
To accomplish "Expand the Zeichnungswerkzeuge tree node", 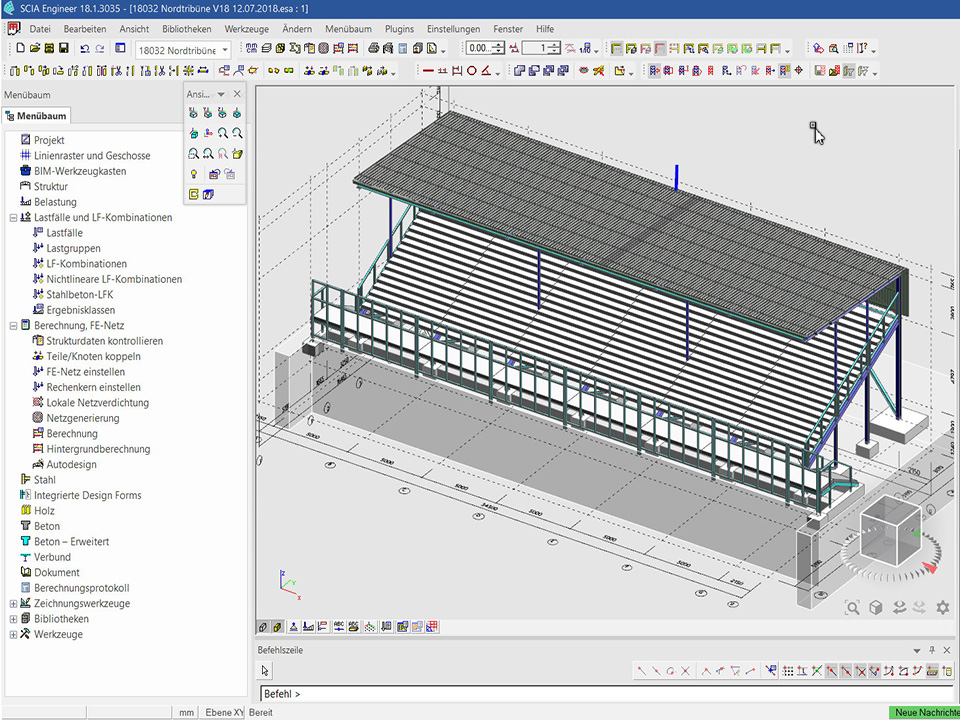I will click(13, 604).
